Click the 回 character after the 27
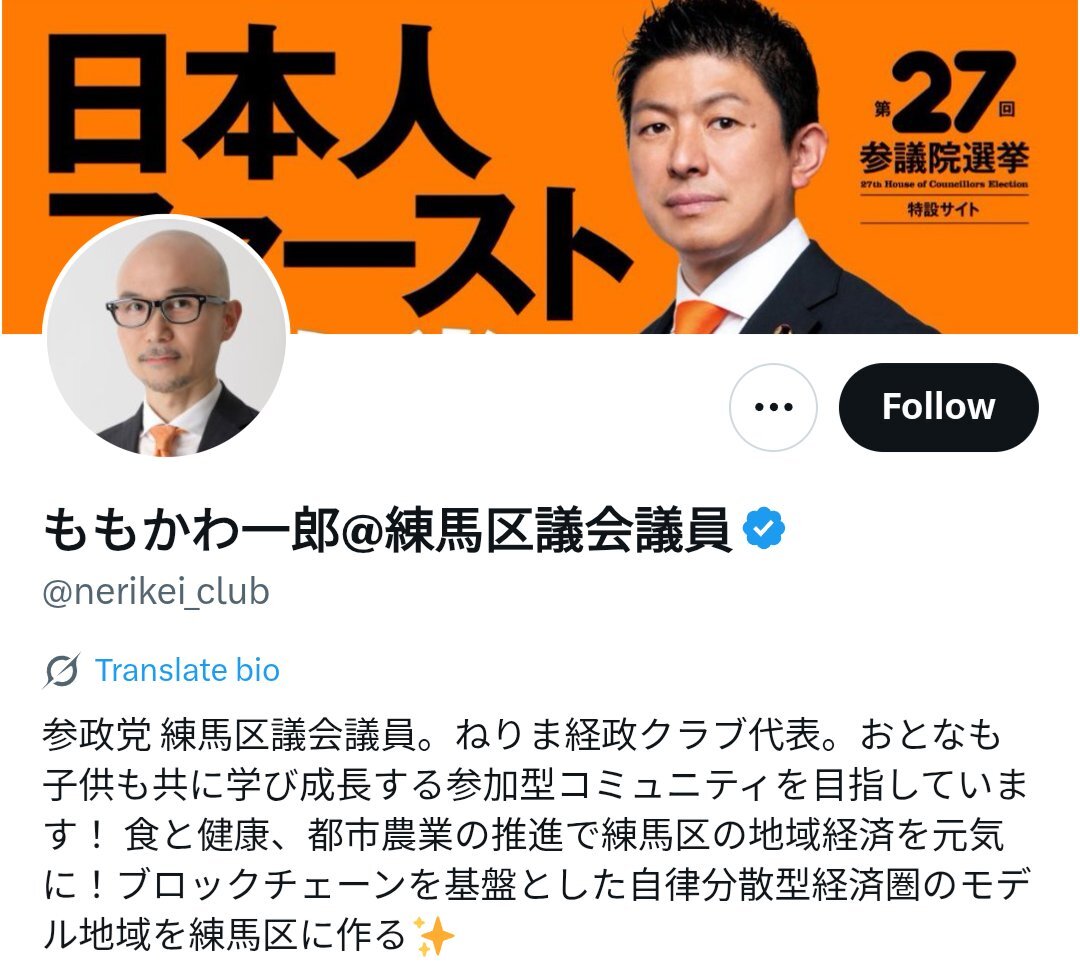Image resolution: width=1080 pixels, height=972 pixels. click(1007, 109)
